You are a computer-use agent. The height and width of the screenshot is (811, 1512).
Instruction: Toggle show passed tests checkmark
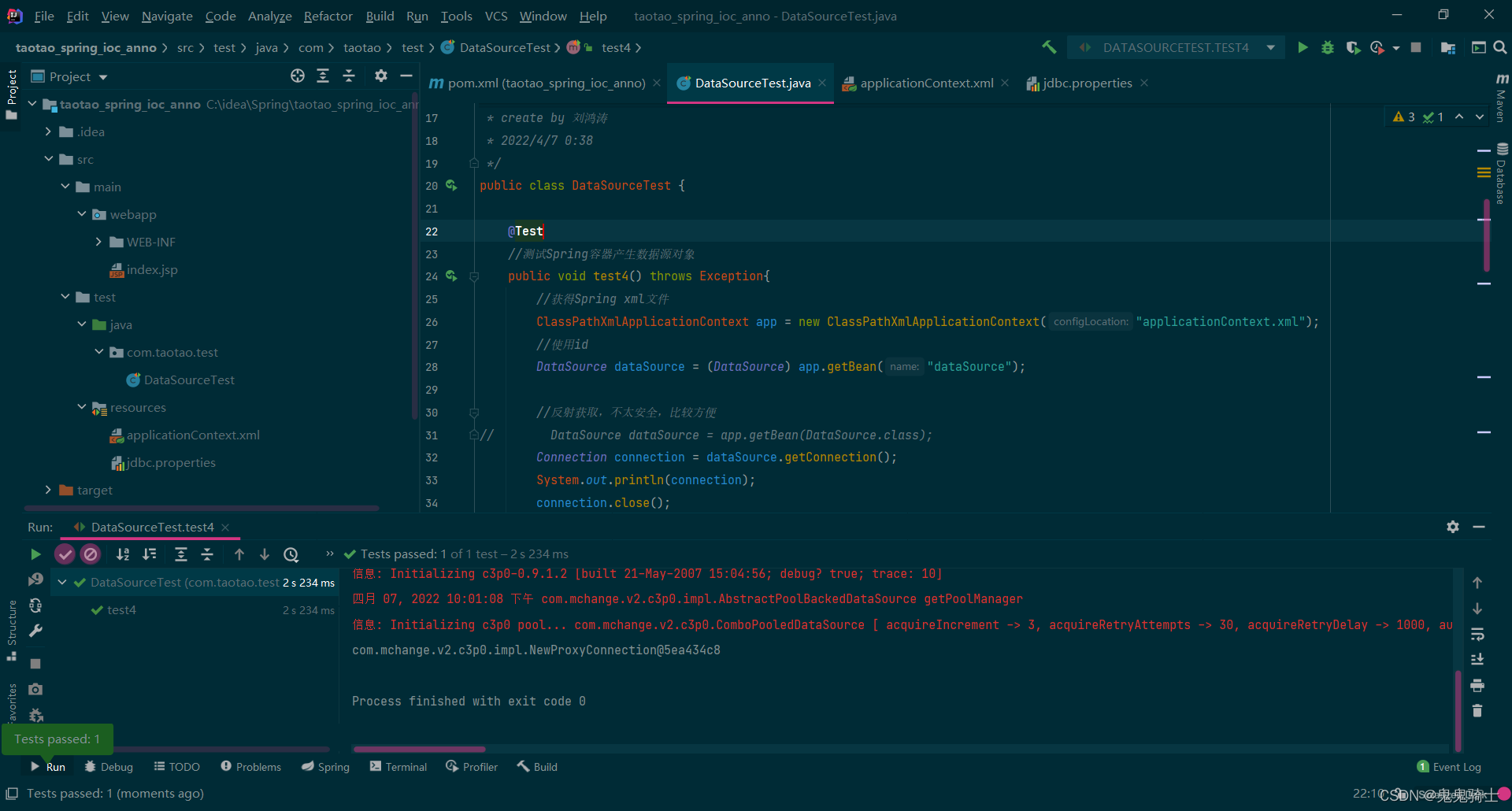[65, 554]
